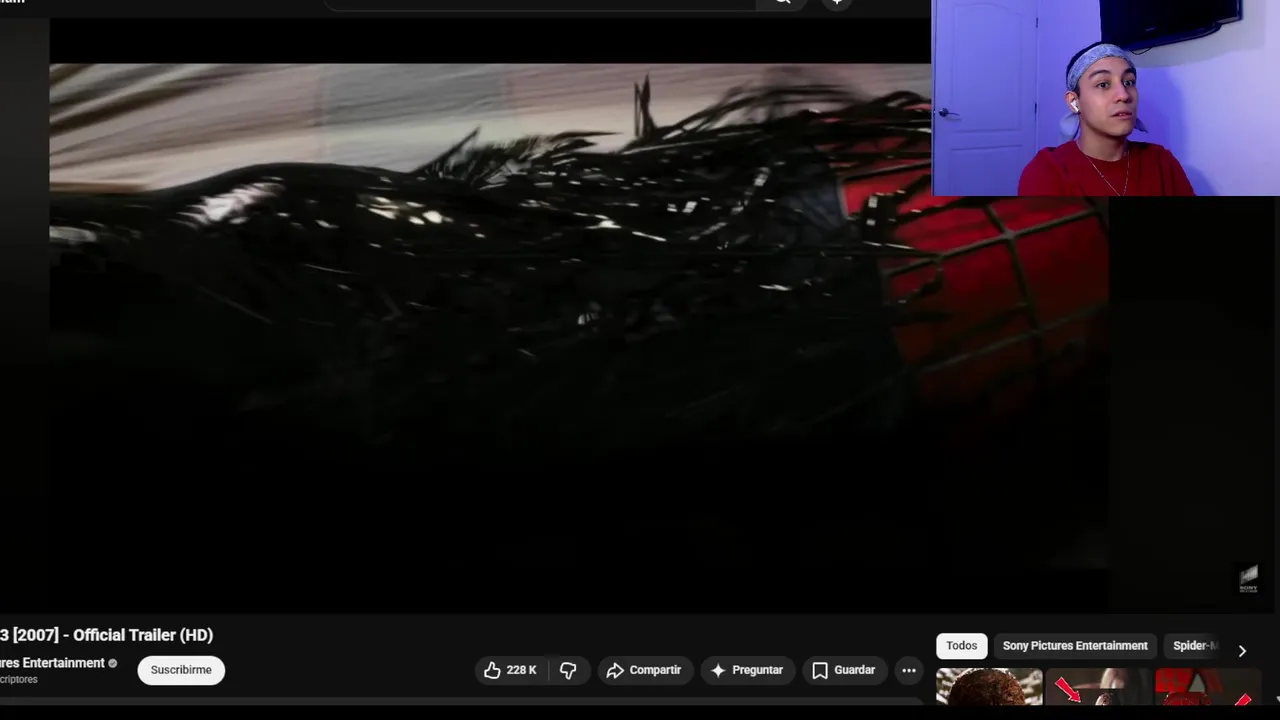Open the Preguntar AI option
1280x720 pixels.
tap(747, 670)
